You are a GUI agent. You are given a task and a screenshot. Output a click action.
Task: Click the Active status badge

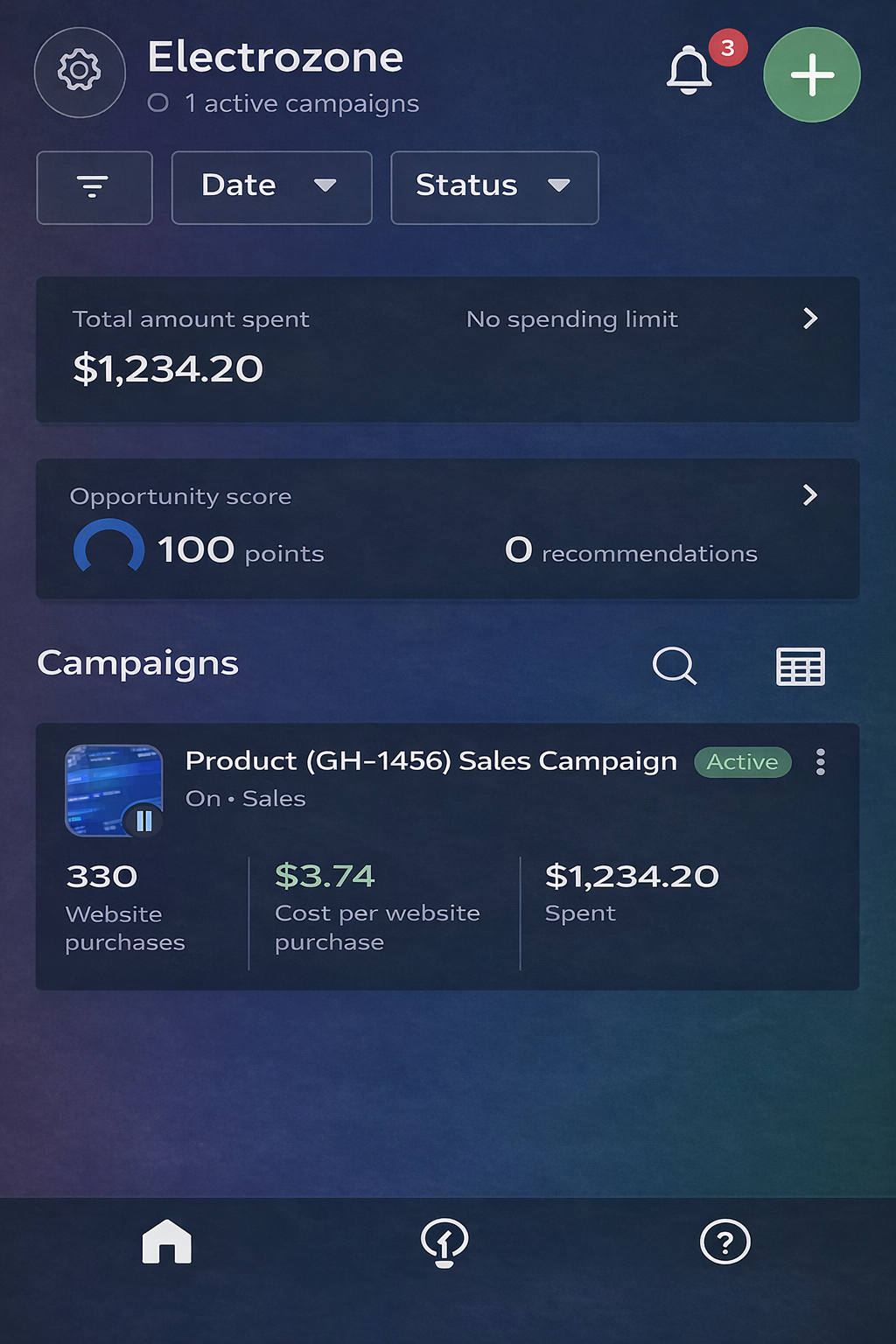(x=742, y=762)
